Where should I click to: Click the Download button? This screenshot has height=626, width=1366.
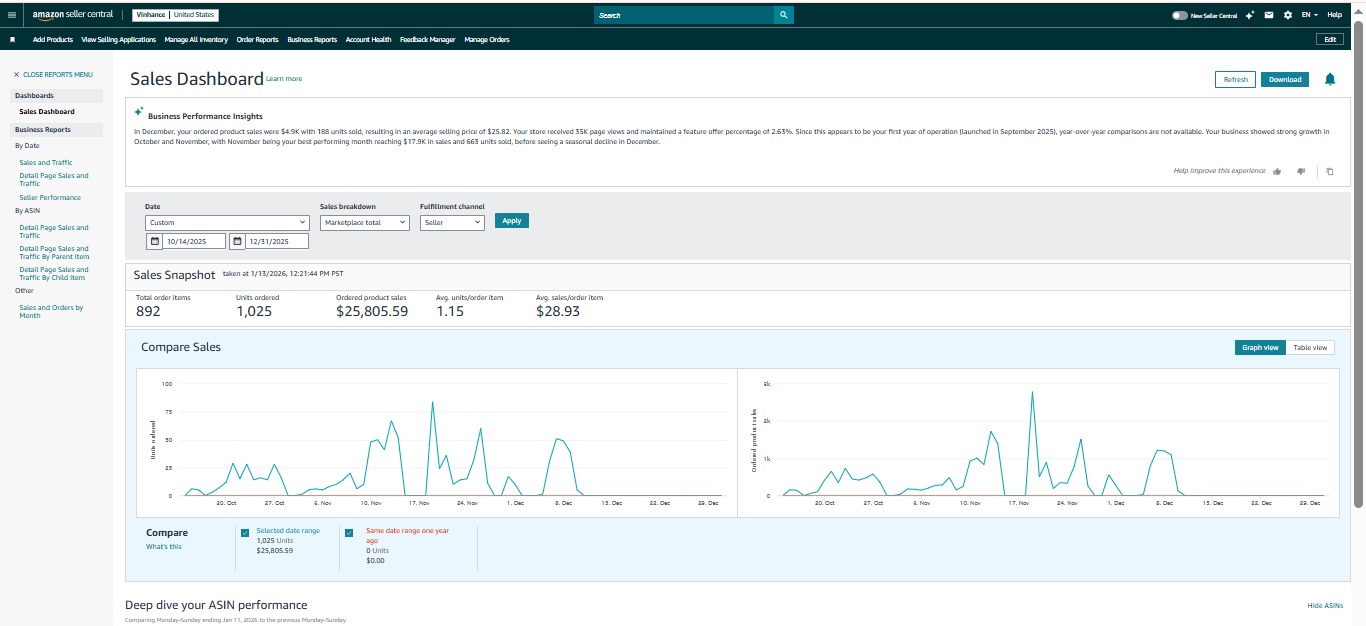(x=1284, y=79)
